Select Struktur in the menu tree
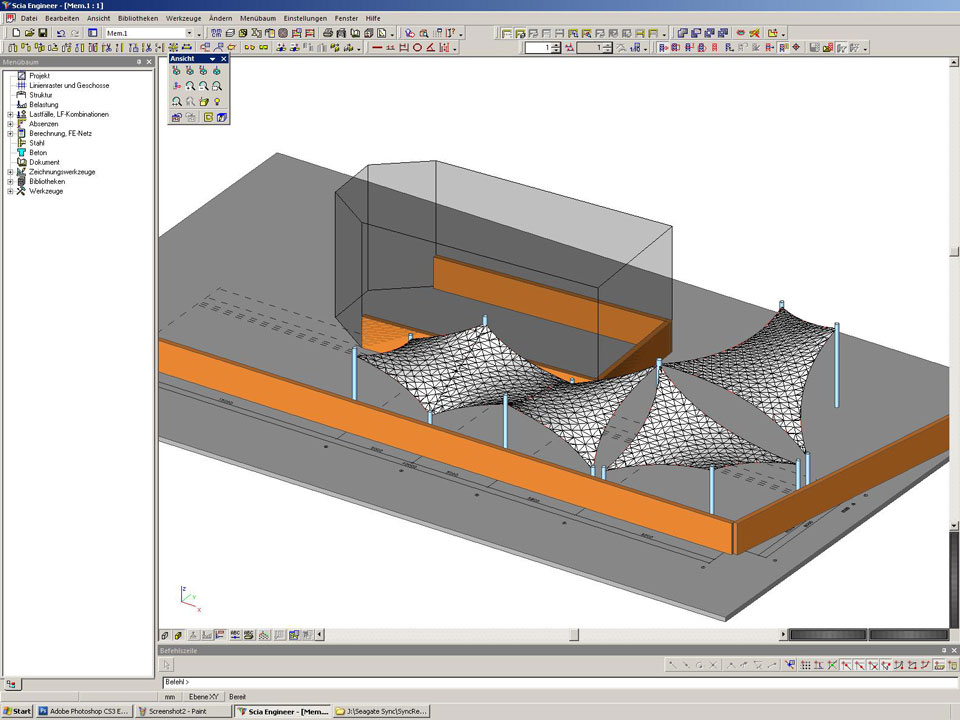 [42, 95]
